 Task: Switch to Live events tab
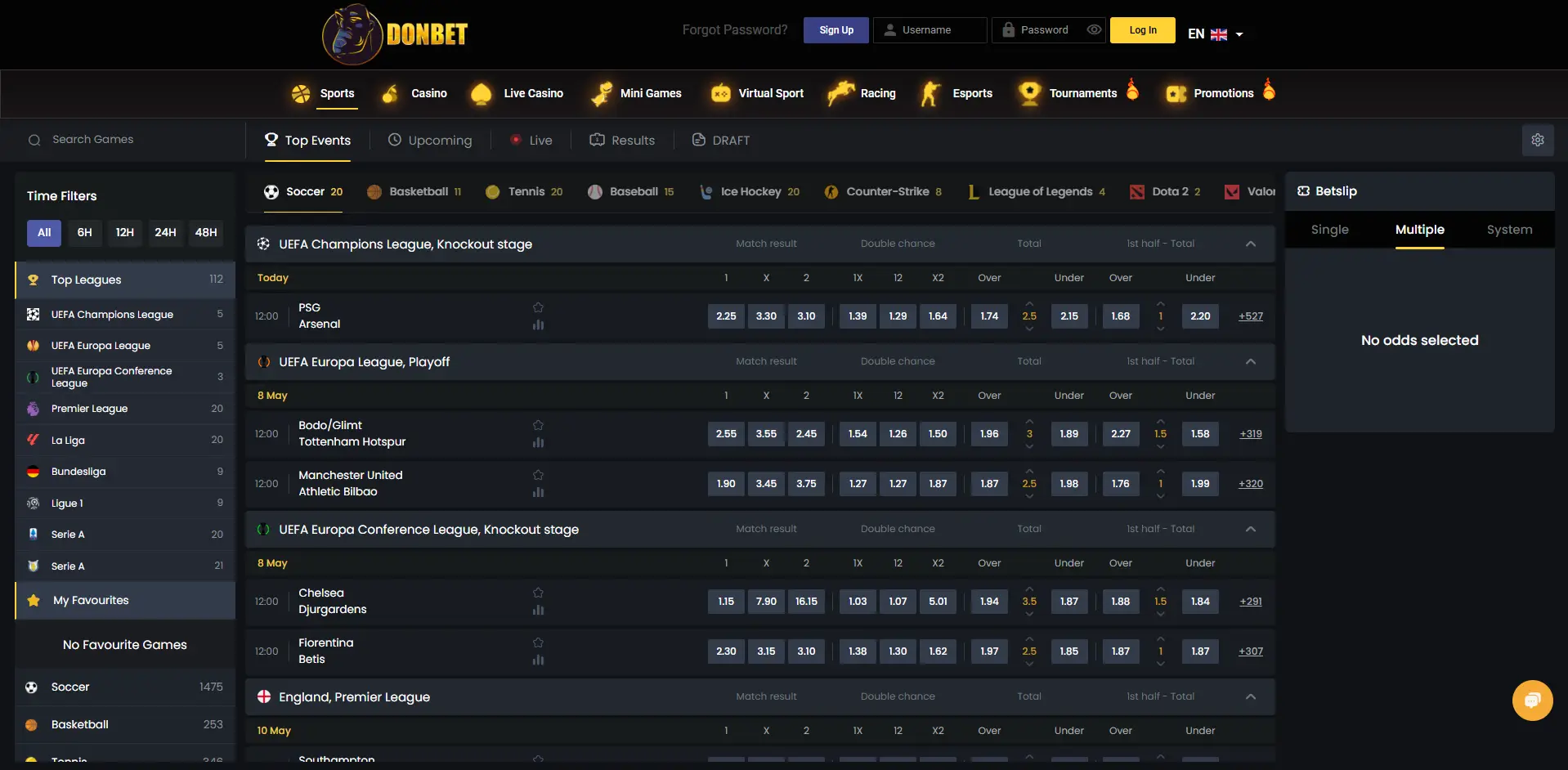click(x=531, y=141)
